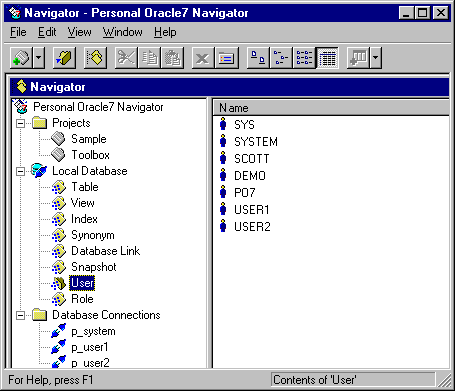Select the Synonym tree item
Screen dimensions: 455x391
pos(93,235)
